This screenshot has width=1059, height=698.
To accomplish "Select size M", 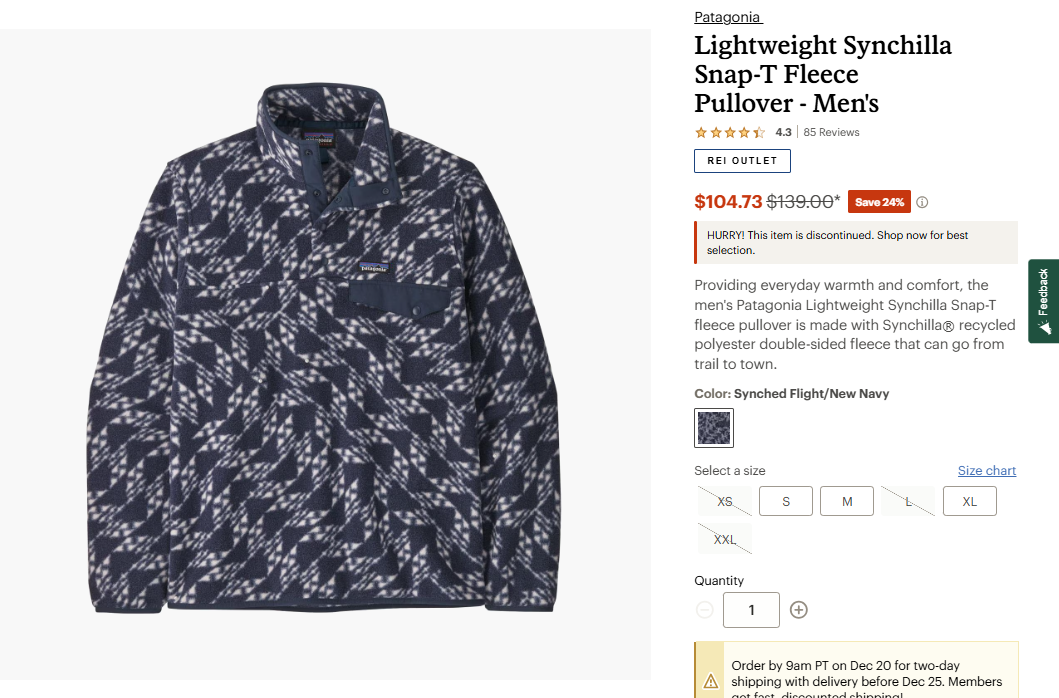I will click(x=847, y=501).
